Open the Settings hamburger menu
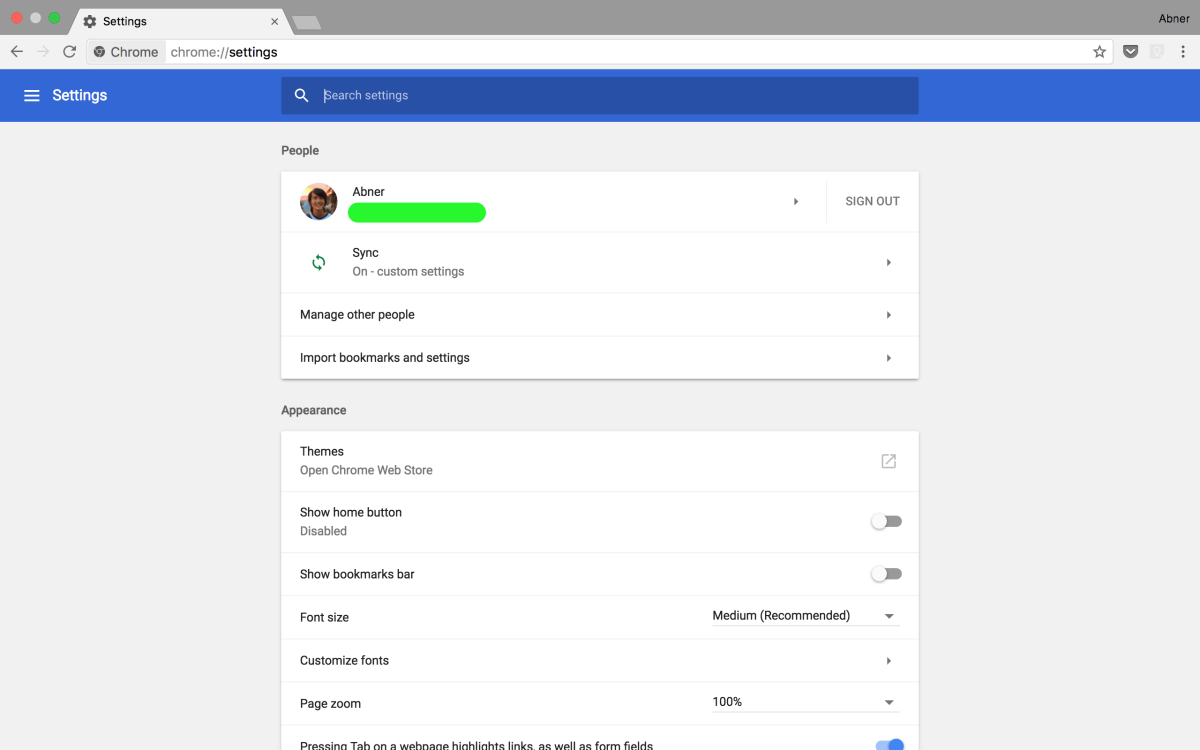Screen dimensions: 1200x750 coord(32,95)
